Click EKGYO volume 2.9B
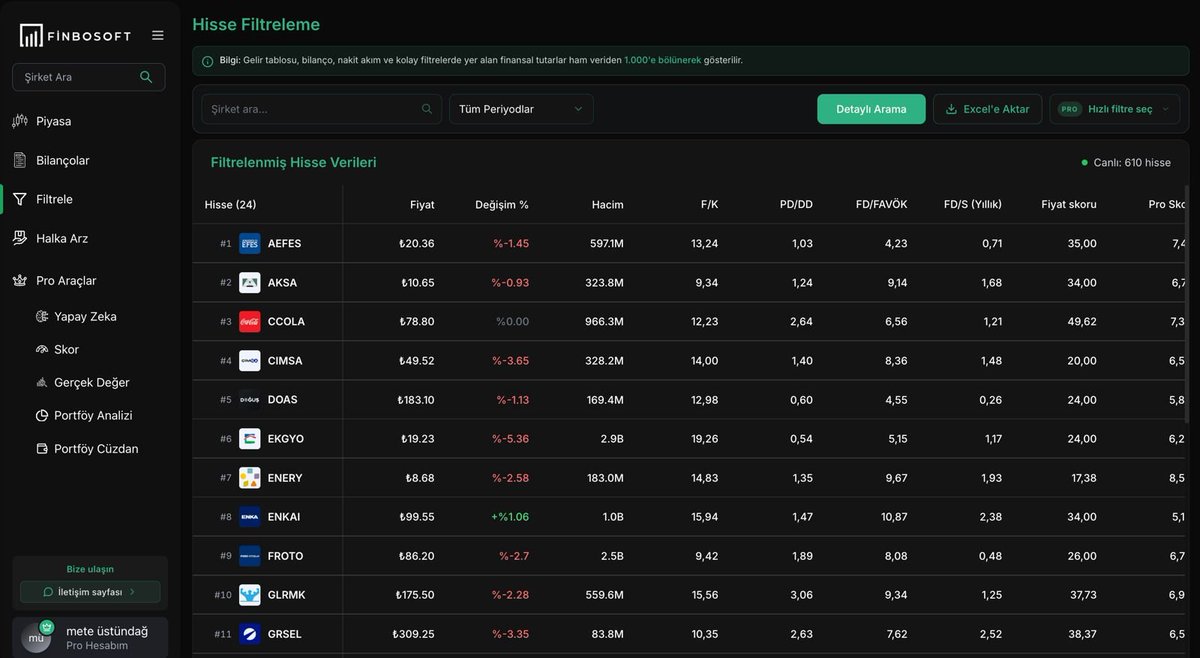Viewport: 1200px width, 658px height. point(612,439)
